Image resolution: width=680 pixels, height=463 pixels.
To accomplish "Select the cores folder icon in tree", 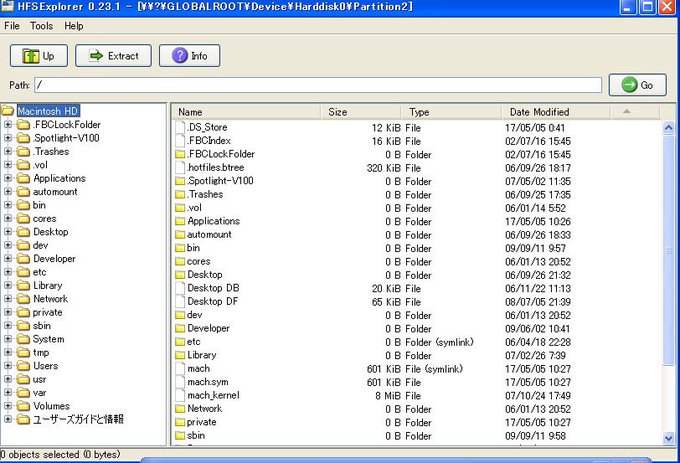I will (23, 218).
